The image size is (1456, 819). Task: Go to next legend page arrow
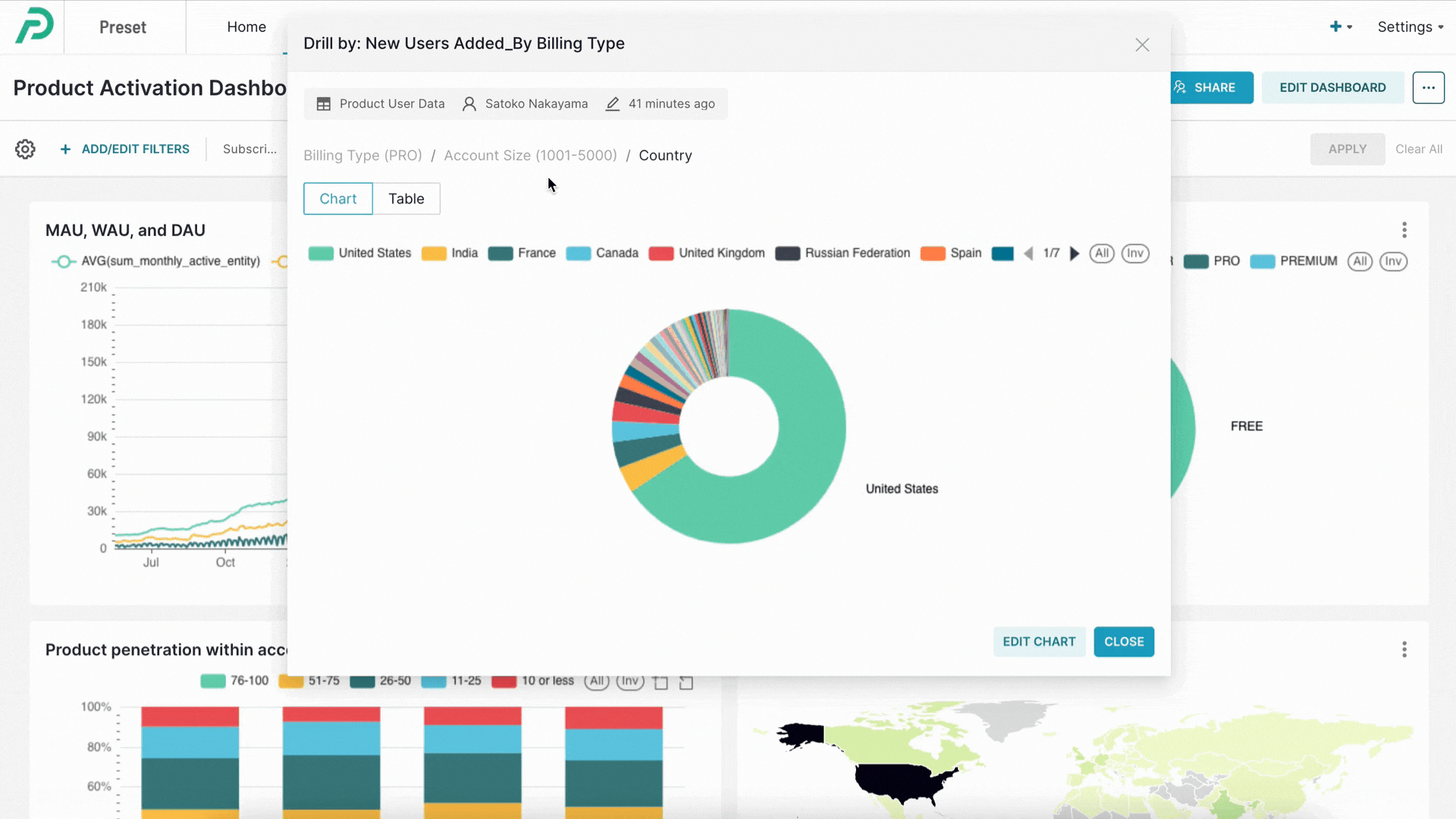(x=1074, y=253)
